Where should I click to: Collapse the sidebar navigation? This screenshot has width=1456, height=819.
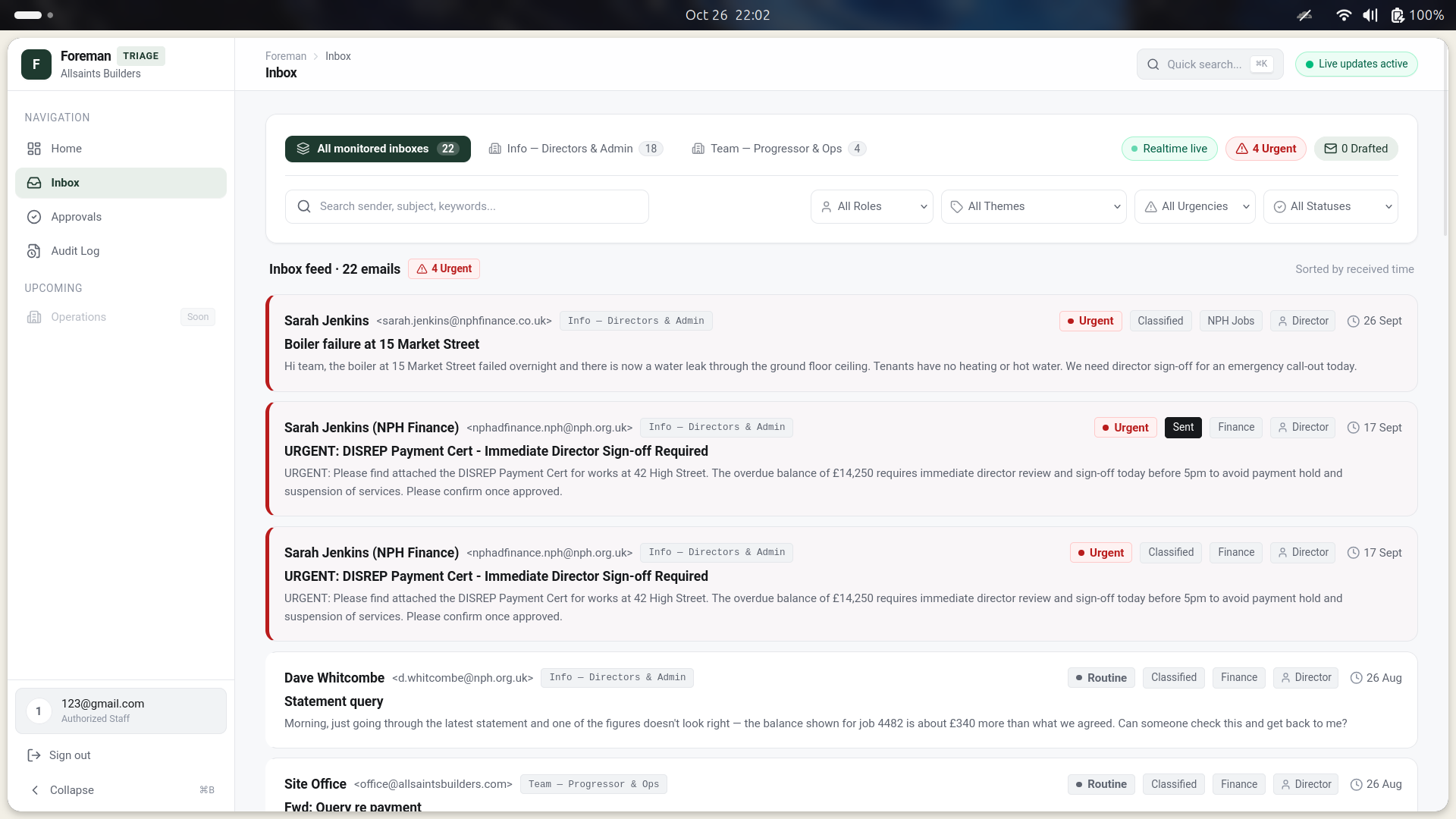click(x=121, y=790)
